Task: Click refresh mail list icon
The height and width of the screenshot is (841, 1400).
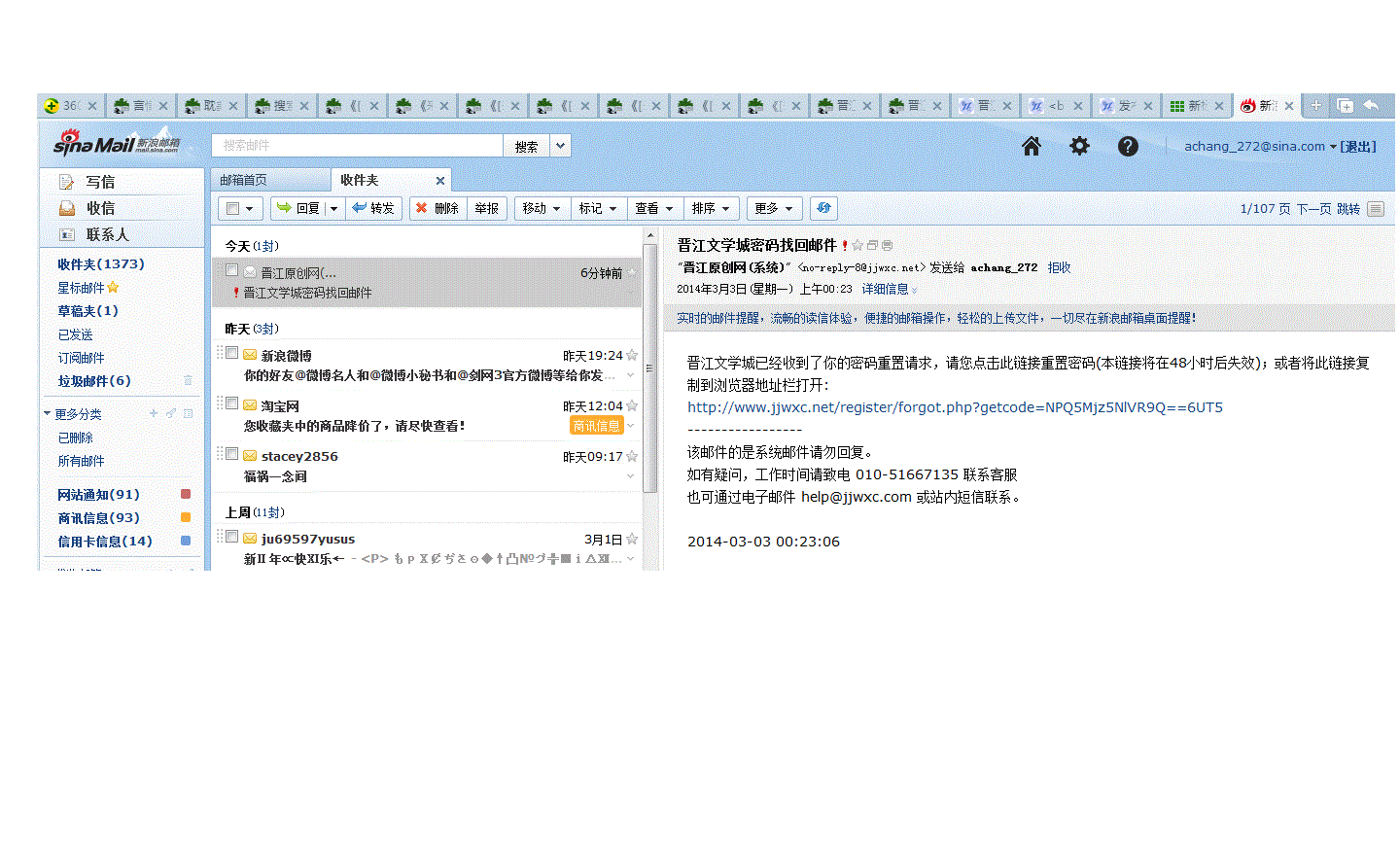Action: 823,208
